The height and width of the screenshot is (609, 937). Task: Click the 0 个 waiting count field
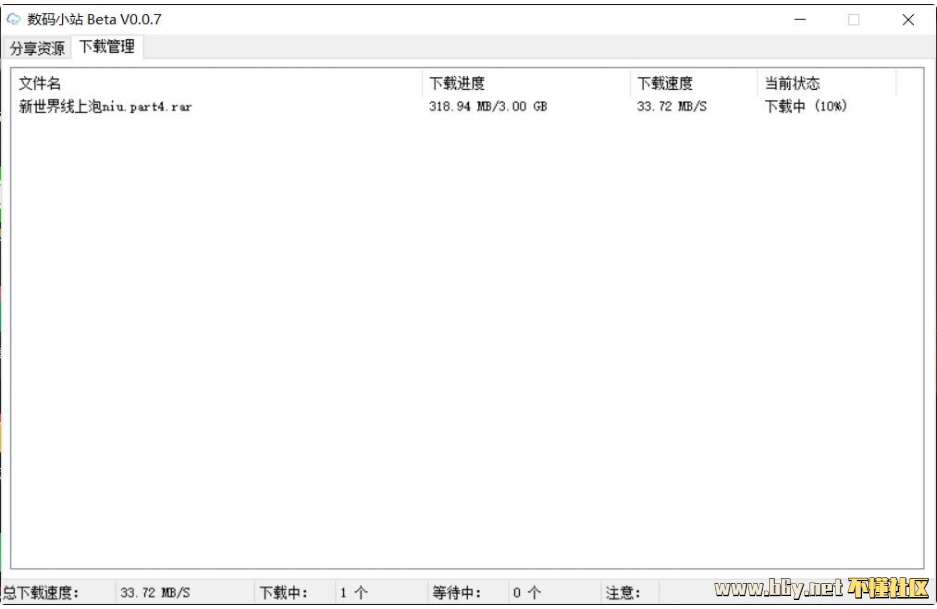point(527,593)
